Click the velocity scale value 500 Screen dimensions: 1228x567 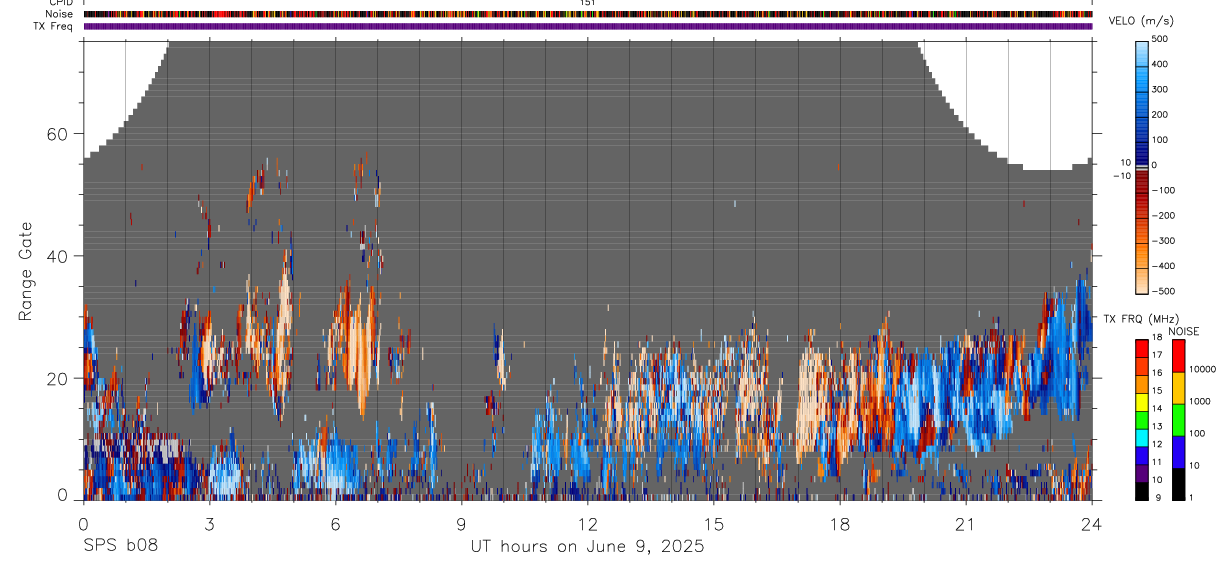pos(1160,39)
